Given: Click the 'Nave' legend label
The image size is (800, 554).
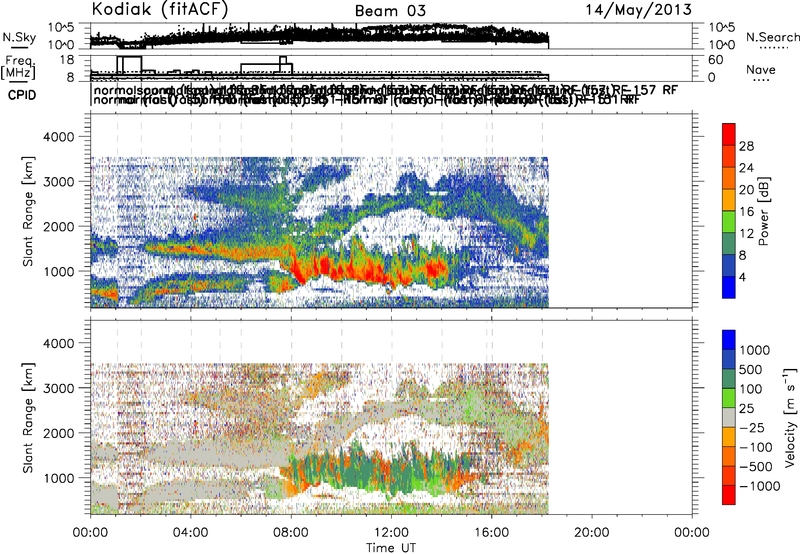Looking at the screenshot, I should point(761,70).
